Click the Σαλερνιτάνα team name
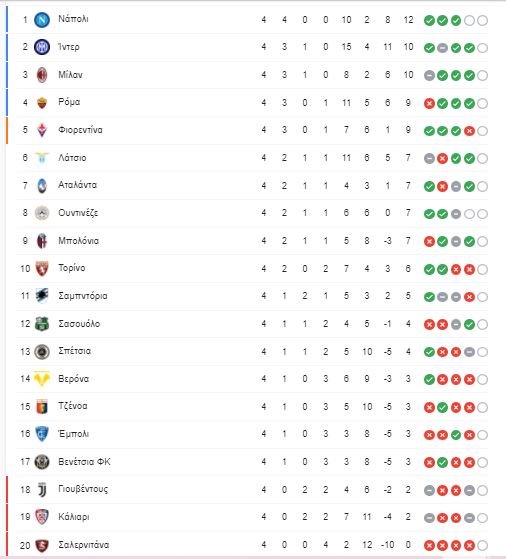The image size is (506, 559). 84,545
